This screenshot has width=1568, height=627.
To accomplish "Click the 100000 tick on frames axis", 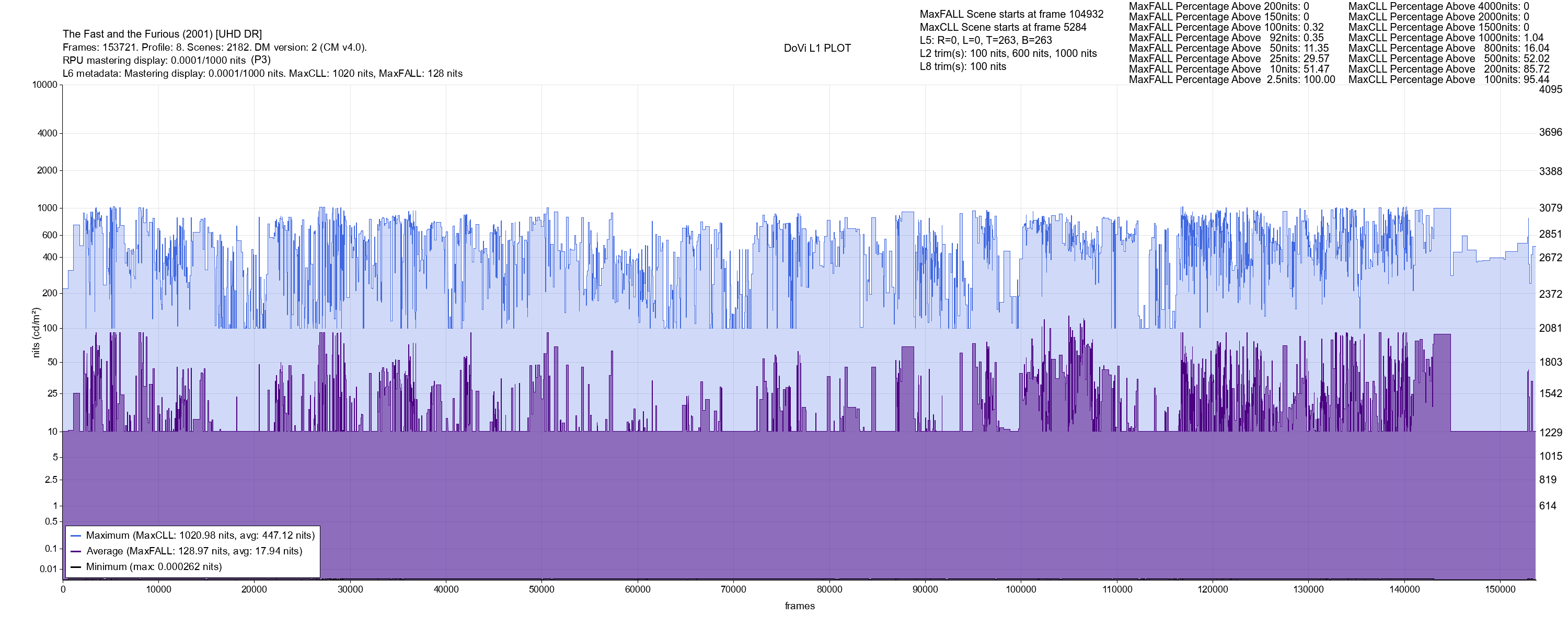I will click(x=1021, y=589).
